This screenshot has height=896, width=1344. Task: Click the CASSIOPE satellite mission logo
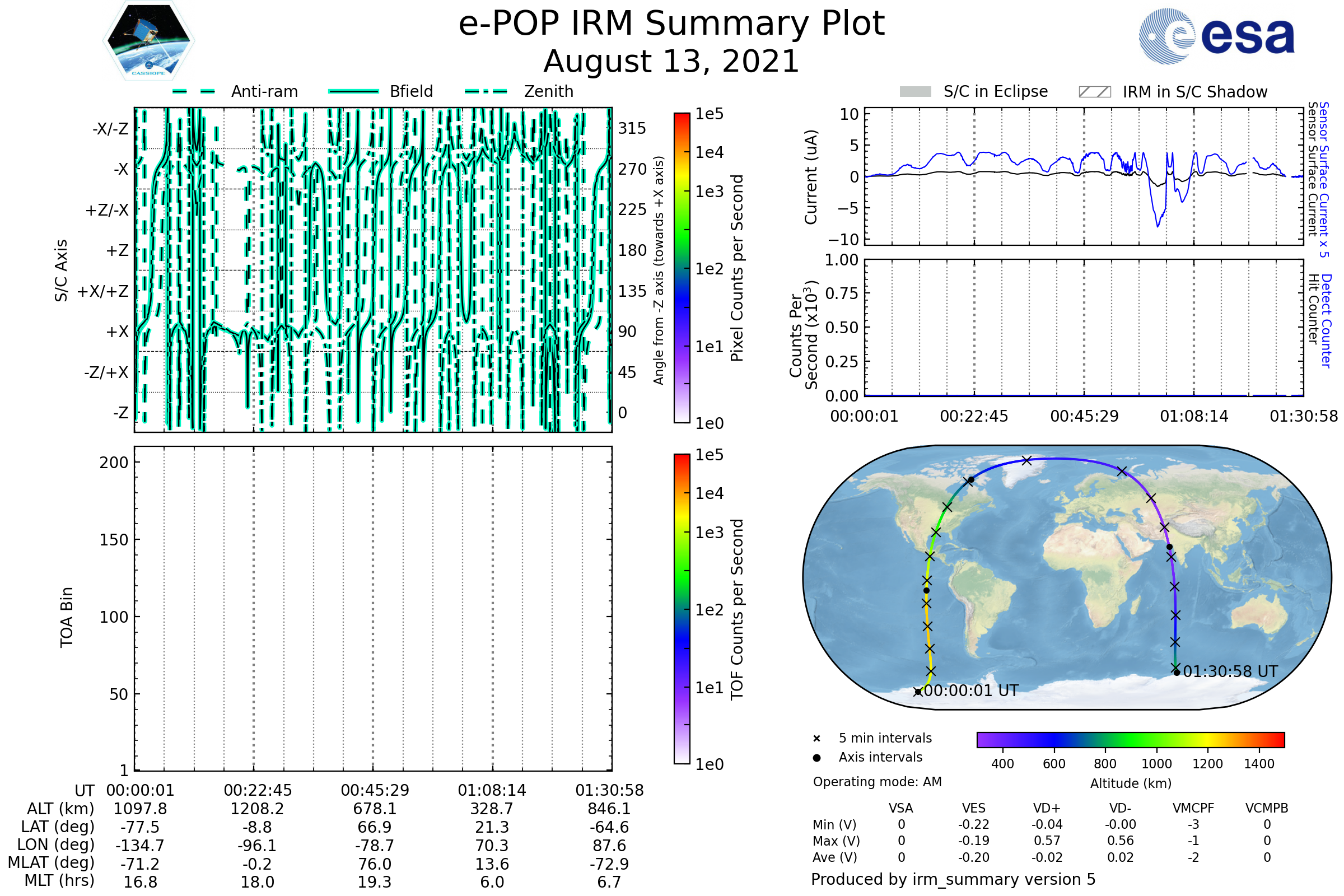[148, 40]
